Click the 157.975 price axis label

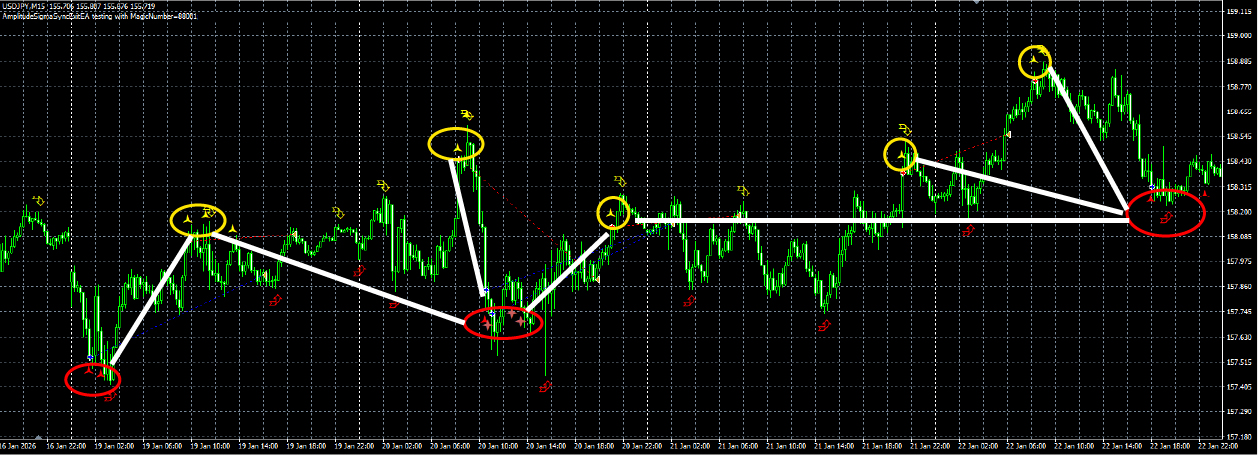click(1239, 262)
